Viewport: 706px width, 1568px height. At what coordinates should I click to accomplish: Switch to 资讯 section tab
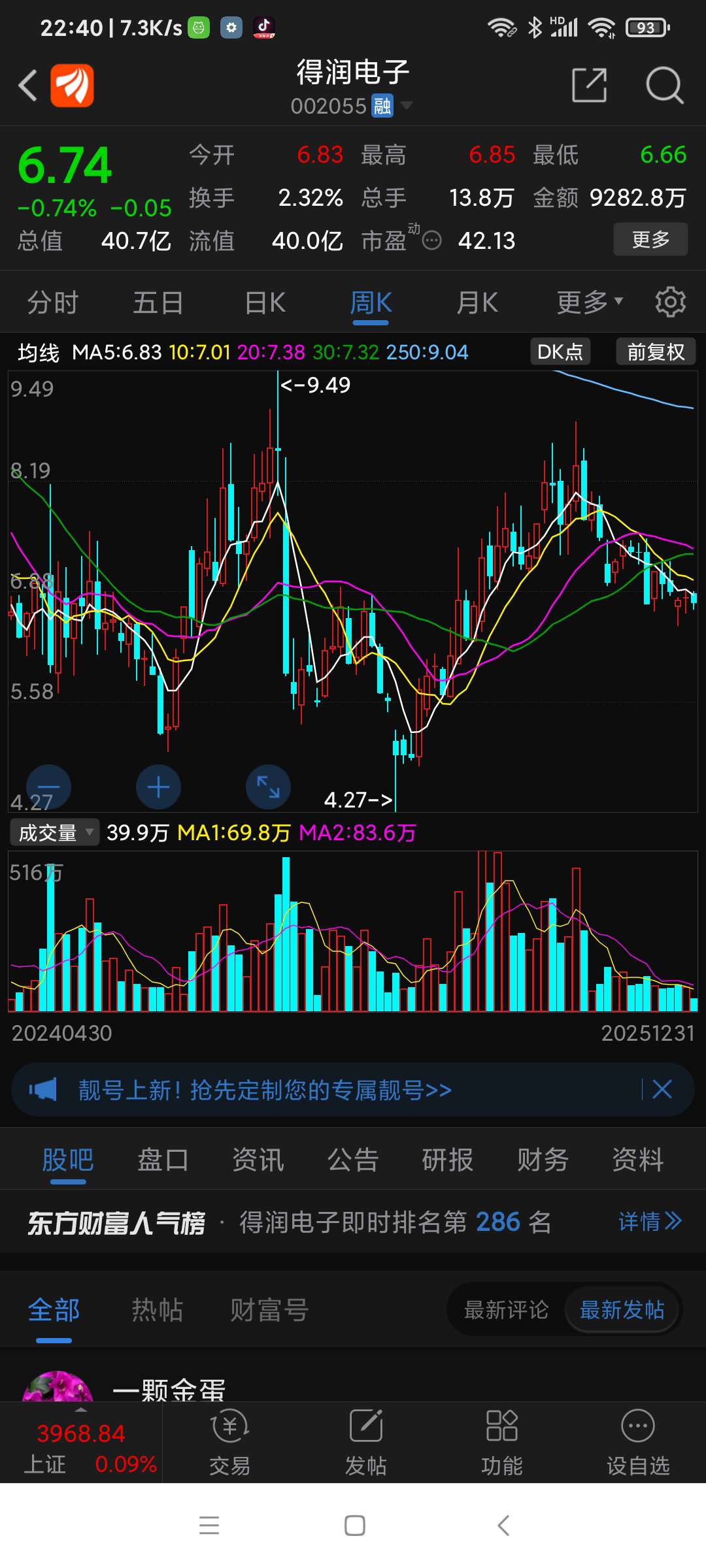[258, 1160]
